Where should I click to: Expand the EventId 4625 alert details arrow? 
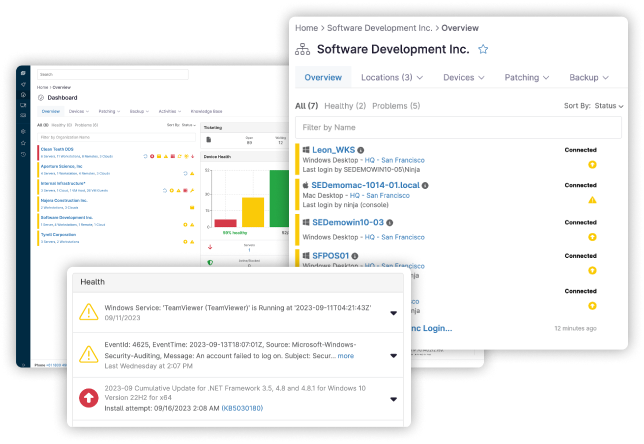click(x=393, y=356)
